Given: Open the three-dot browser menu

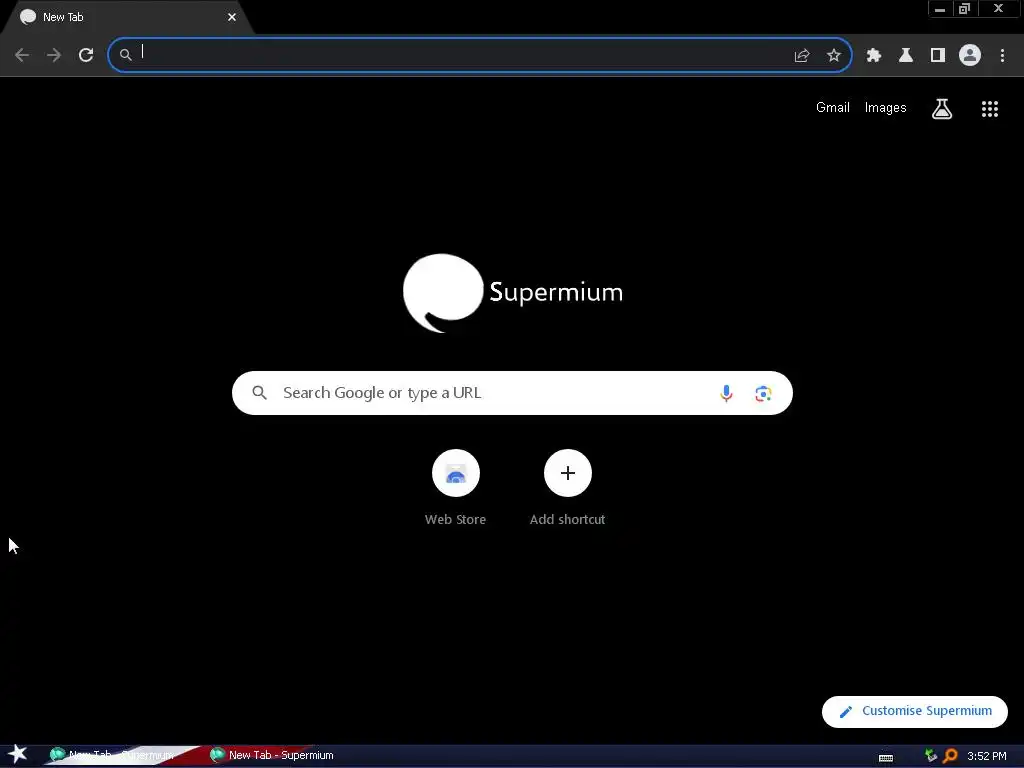Looking at the screenshot, I should click(1002, 56).
